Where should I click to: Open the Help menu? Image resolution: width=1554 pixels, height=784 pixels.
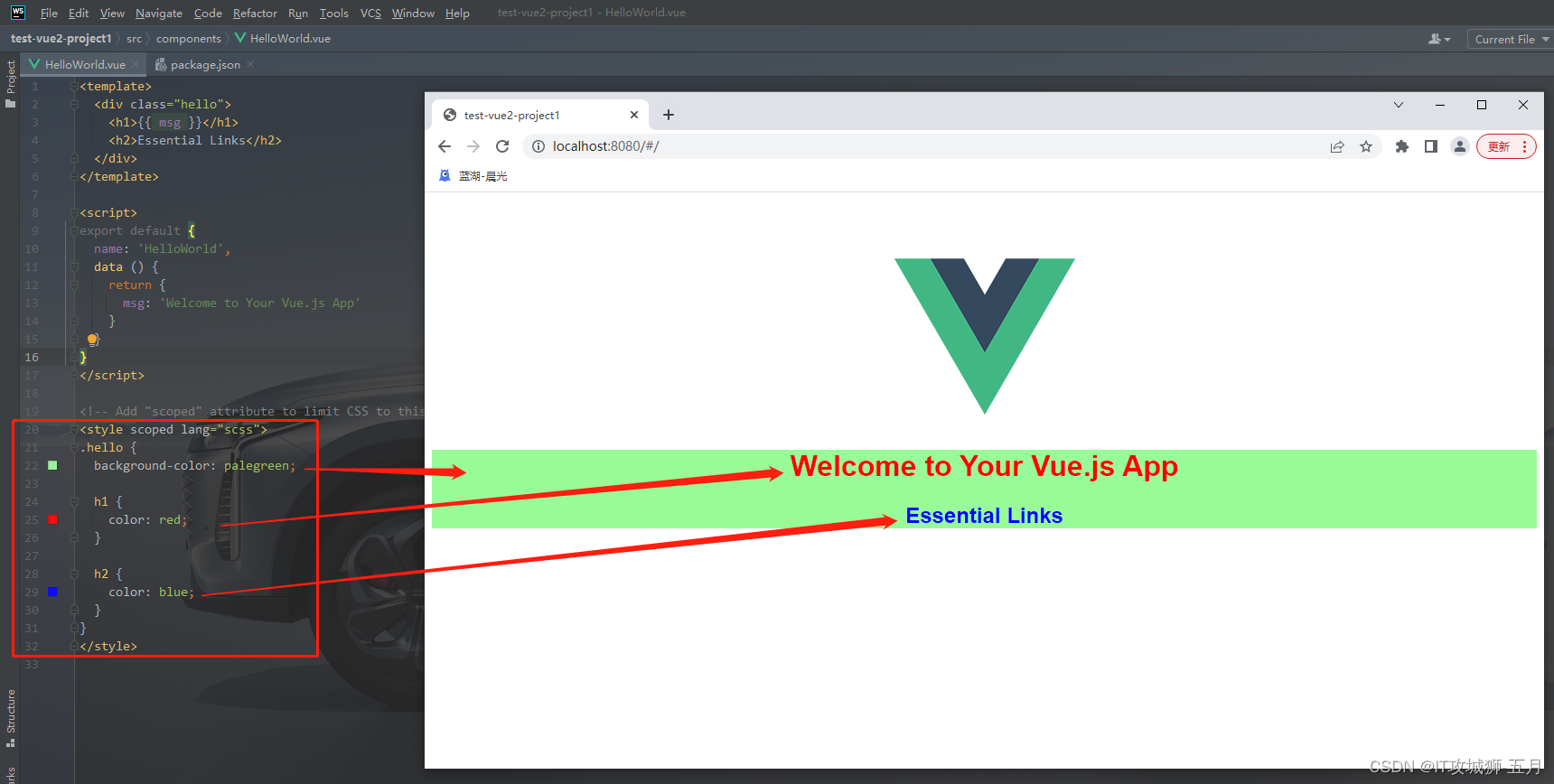click(457, 13)
